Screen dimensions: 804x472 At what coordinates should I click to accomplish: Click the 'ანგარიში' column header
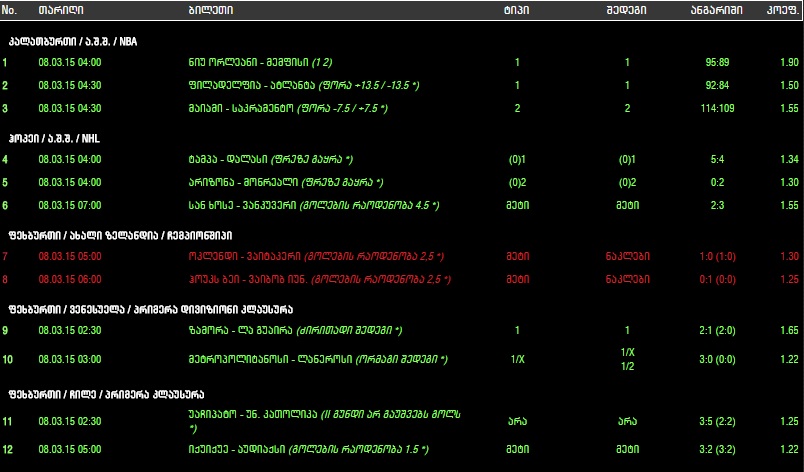(x=716, y=10)
